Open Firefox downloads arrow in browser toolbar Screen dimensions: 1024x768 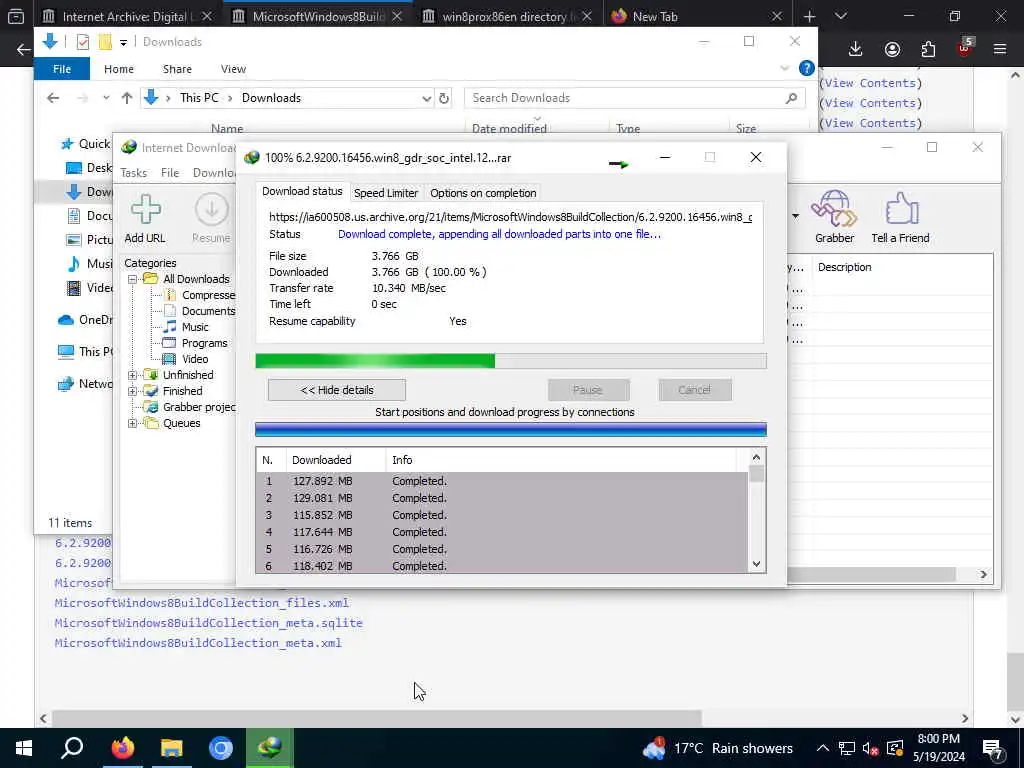[x=855, y=49]
